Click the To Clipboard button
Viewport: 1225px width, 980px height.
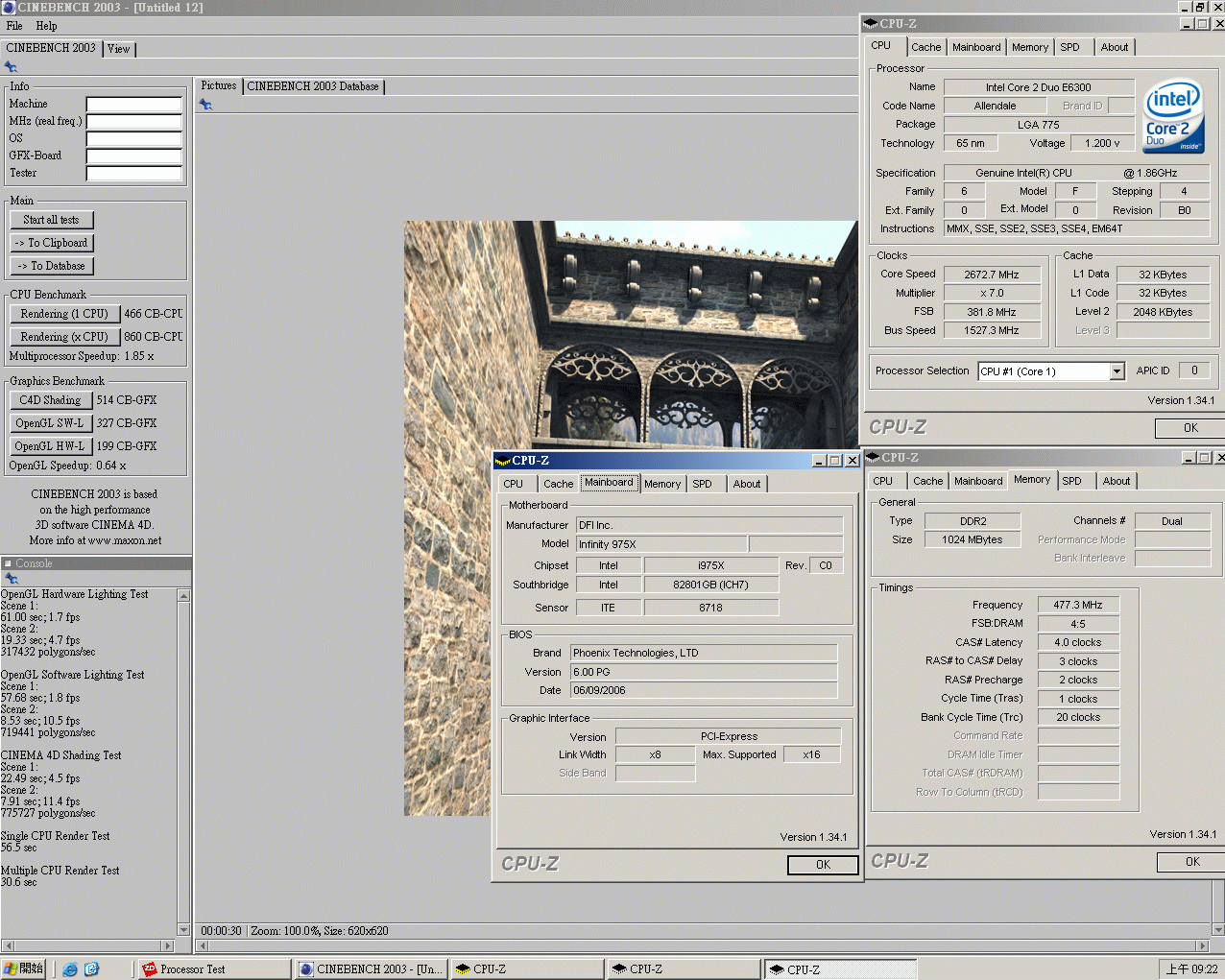[52, 243]
